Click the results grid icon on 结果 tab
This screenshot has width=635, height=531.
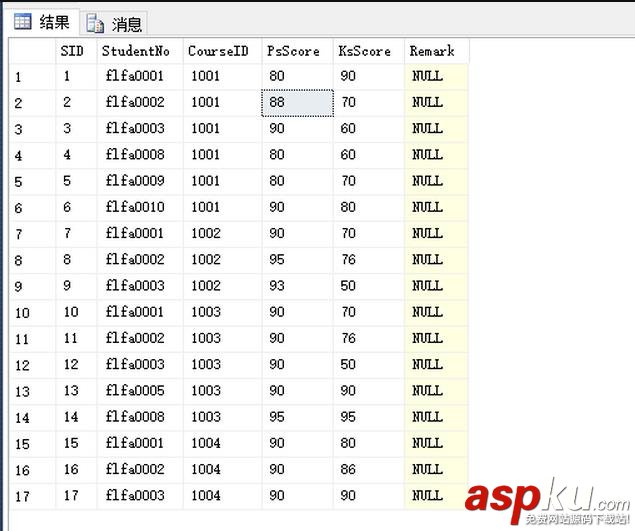[x=22, y=21]
